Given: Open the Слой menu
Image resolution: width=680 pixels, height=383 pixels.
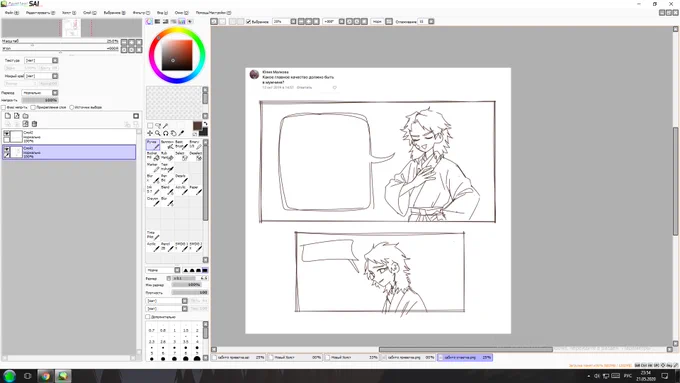Looking at the screenshot, I should coord(90,13).
